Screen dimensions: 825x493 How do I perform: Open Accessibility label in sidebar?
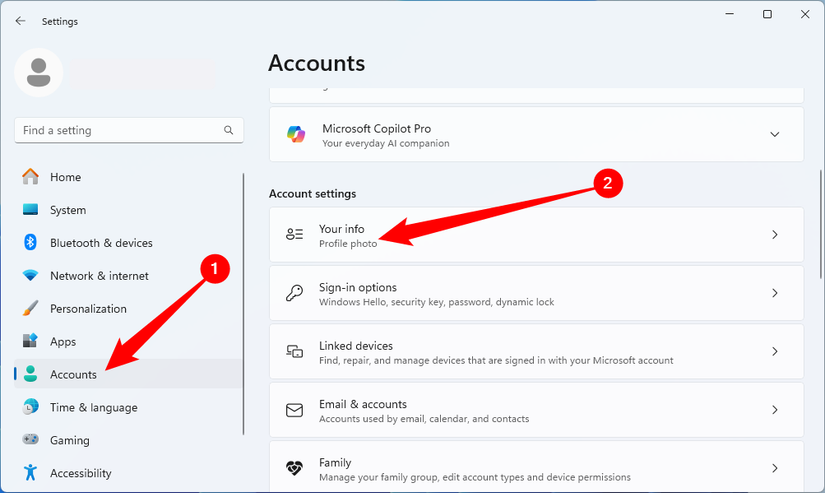point(81,473)
